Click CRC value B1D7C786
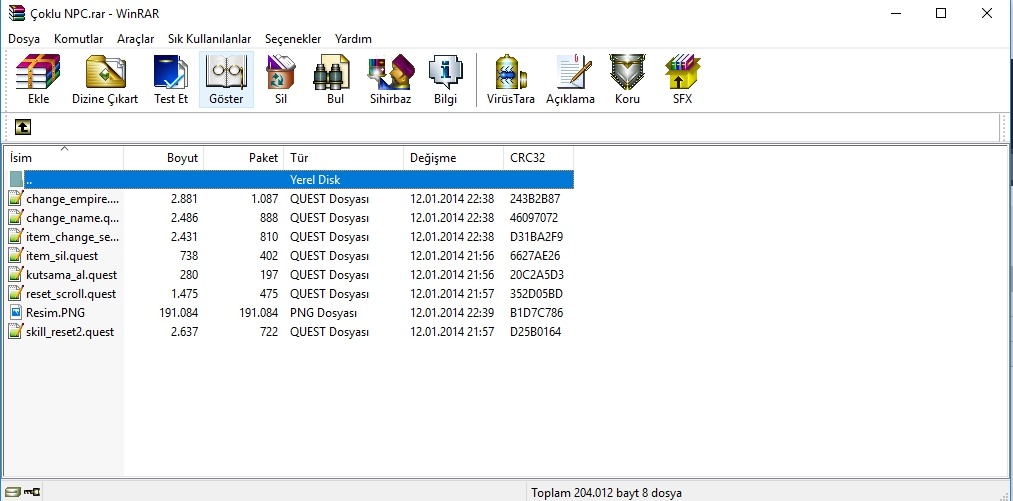The height and width of the screenshot is (501, 1013). click(536, 313)
